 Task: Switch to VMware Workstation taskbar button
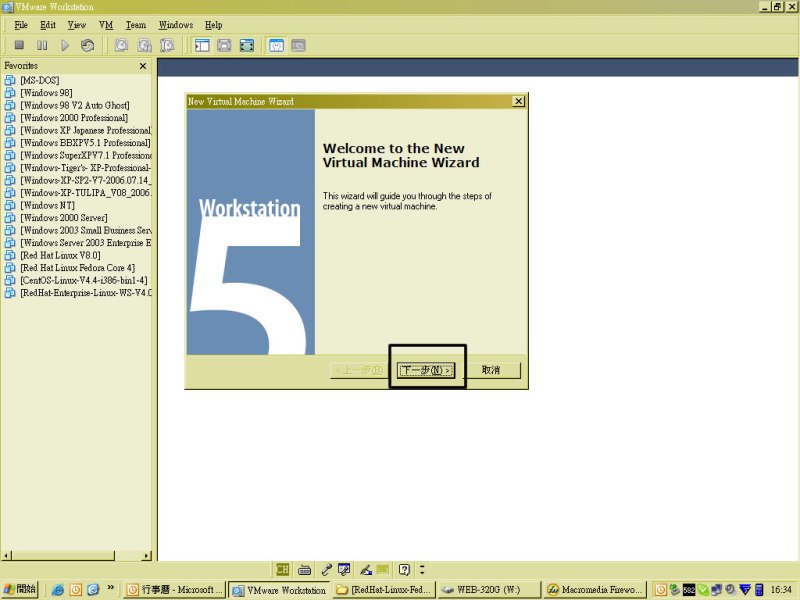[279, 590]
